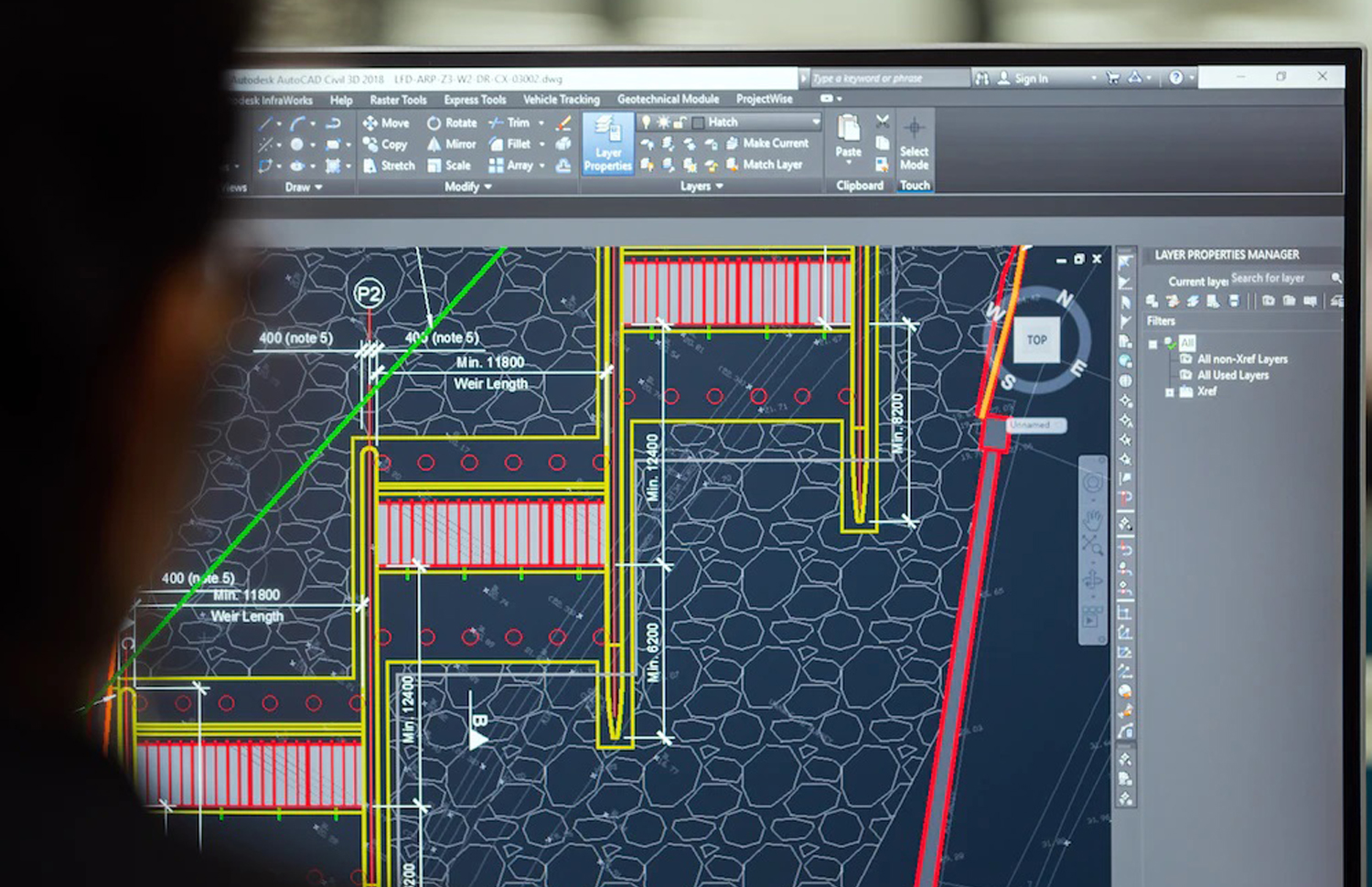Open the Geotechnical Module ribbon tab
This screenshot has width=1372, height=887.
pyautogui.click(x=668, y=99)
